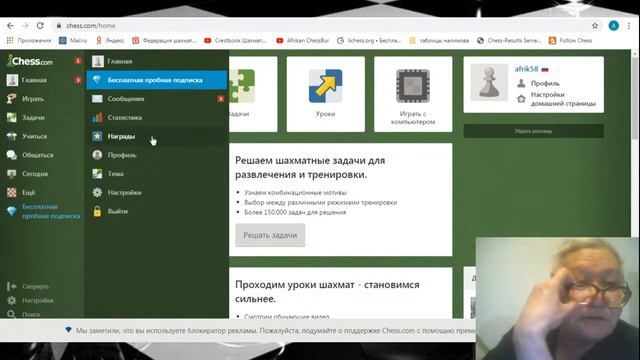Open Задачи in left sidebar
Viewport: 640px width, 360px height.
click(26, 118)
